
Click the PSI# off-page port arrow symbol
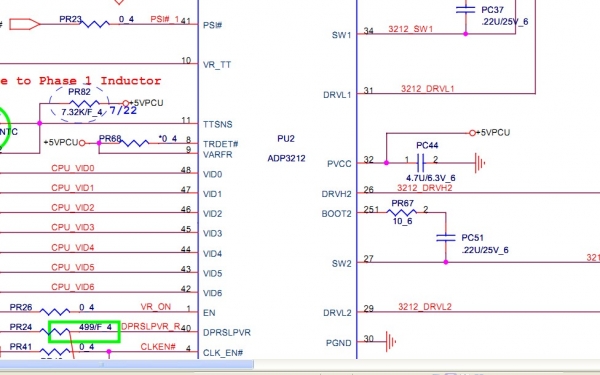24,24
